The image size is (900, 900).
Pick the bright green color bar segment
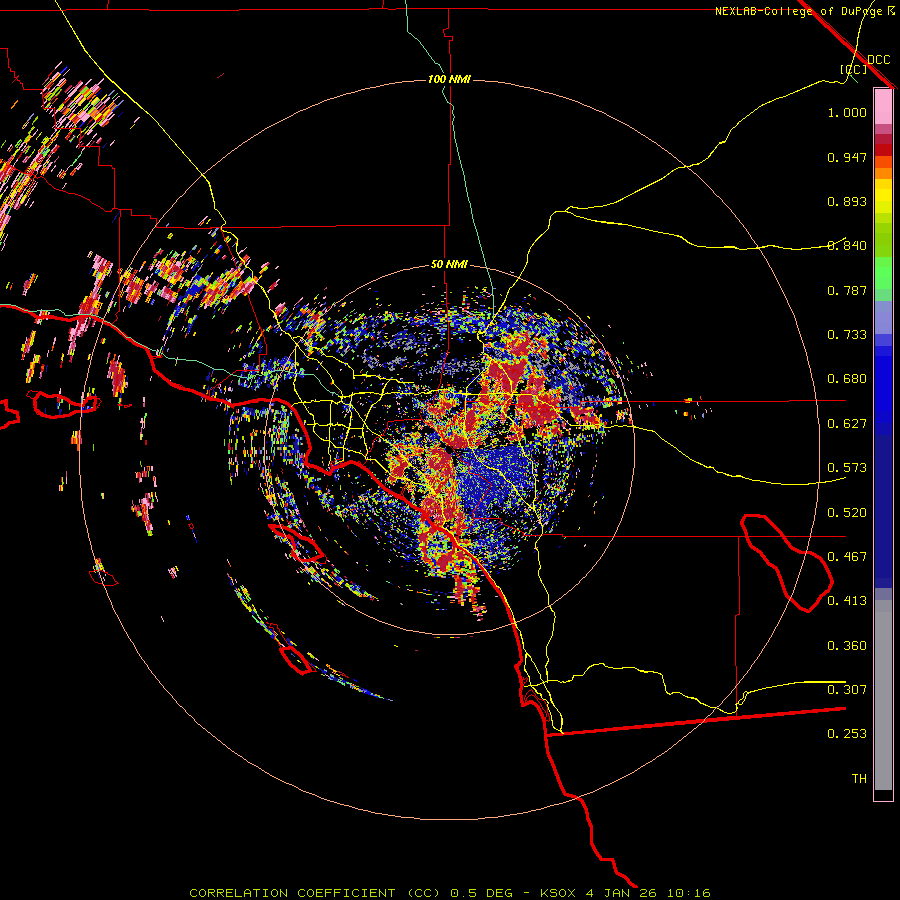tap(883, 273)
